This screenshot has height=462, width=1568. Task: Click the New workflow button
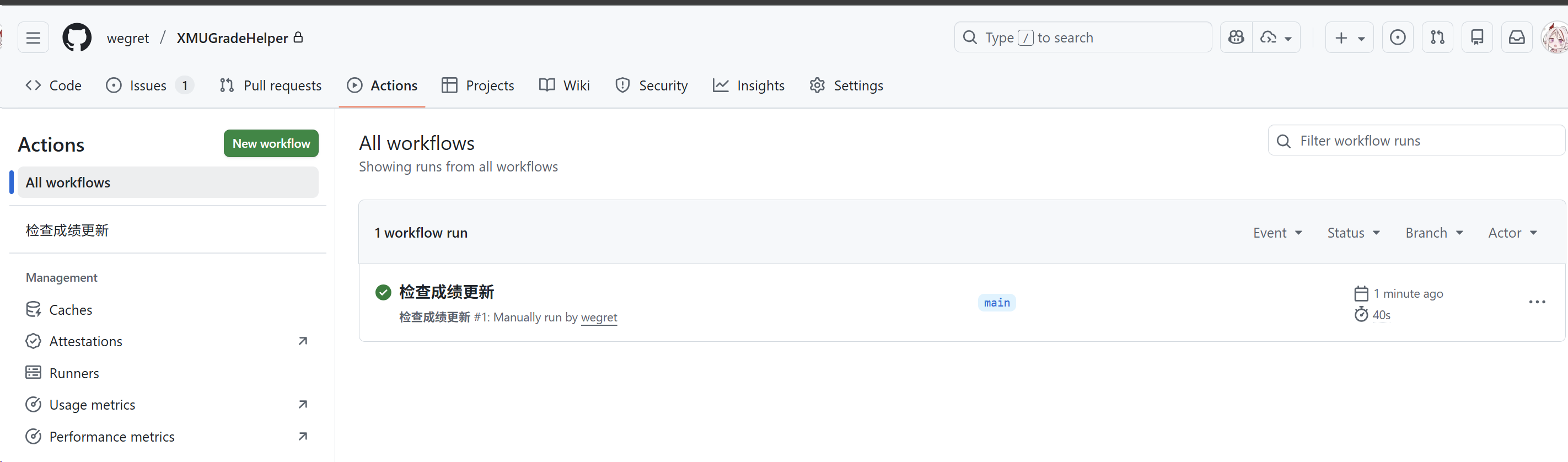pyautogui.click(x=271, y=144)
